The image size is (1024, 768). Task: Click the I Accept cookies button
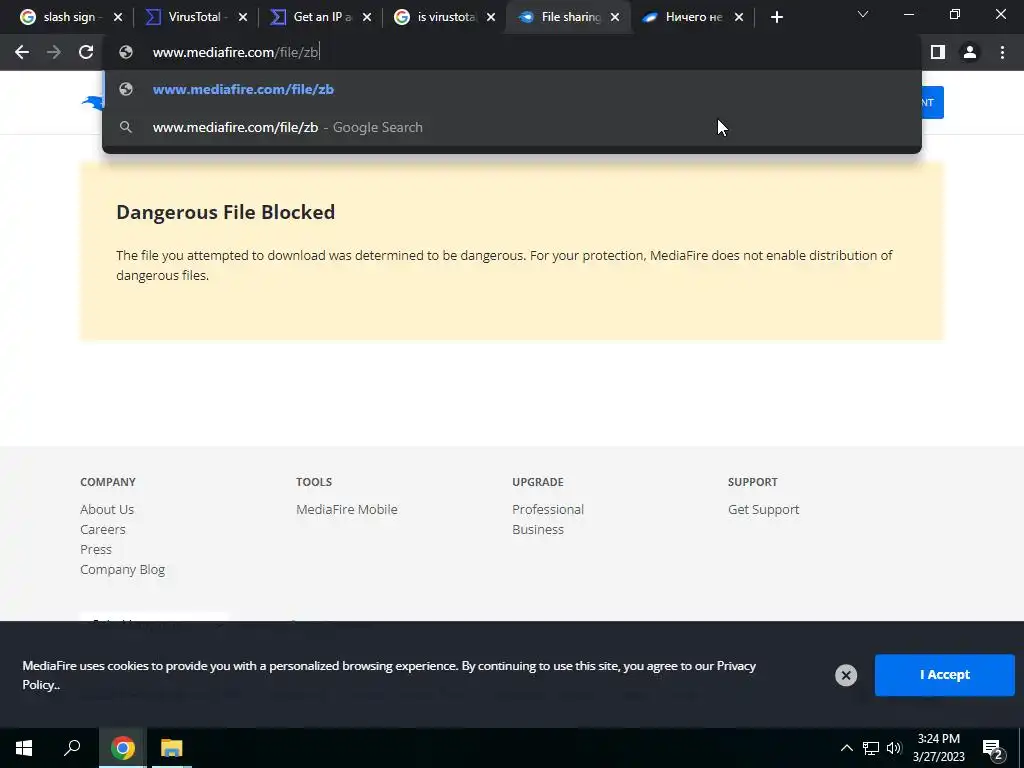click(944, 675)
